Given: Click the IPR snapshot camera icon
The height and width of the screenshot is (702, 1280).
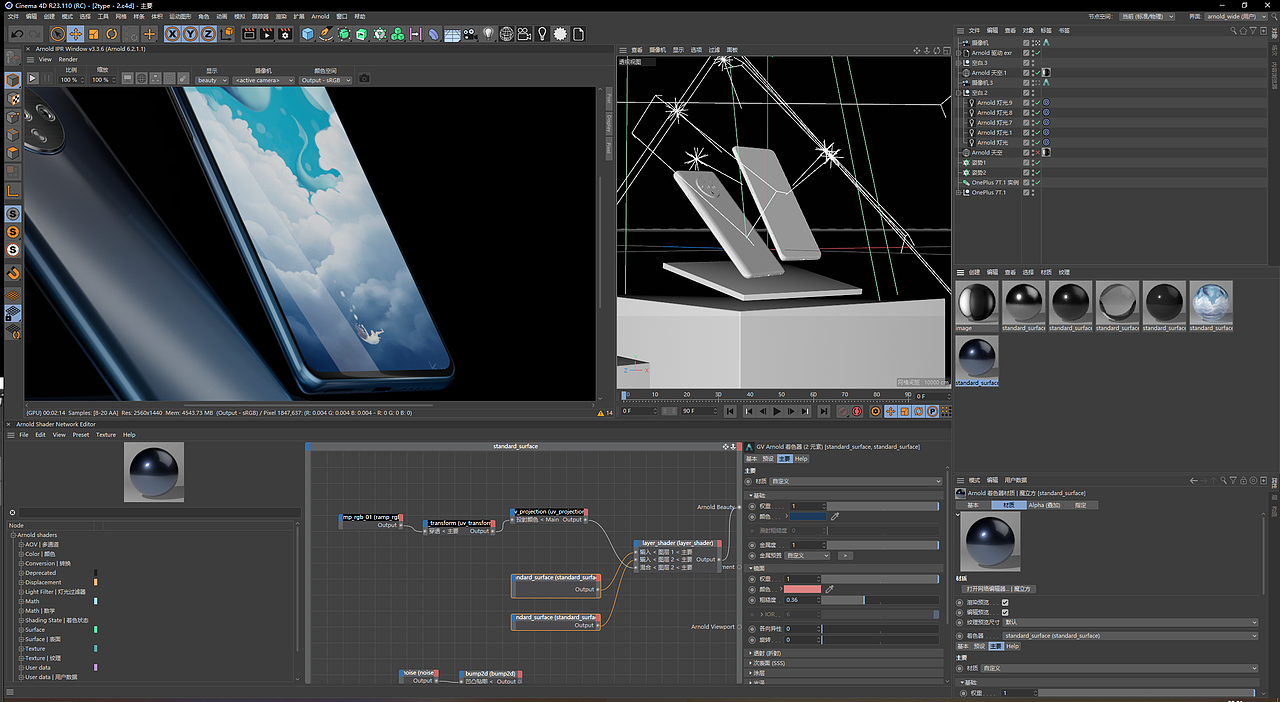Looking at the screenshot, I should coord(364,79).
